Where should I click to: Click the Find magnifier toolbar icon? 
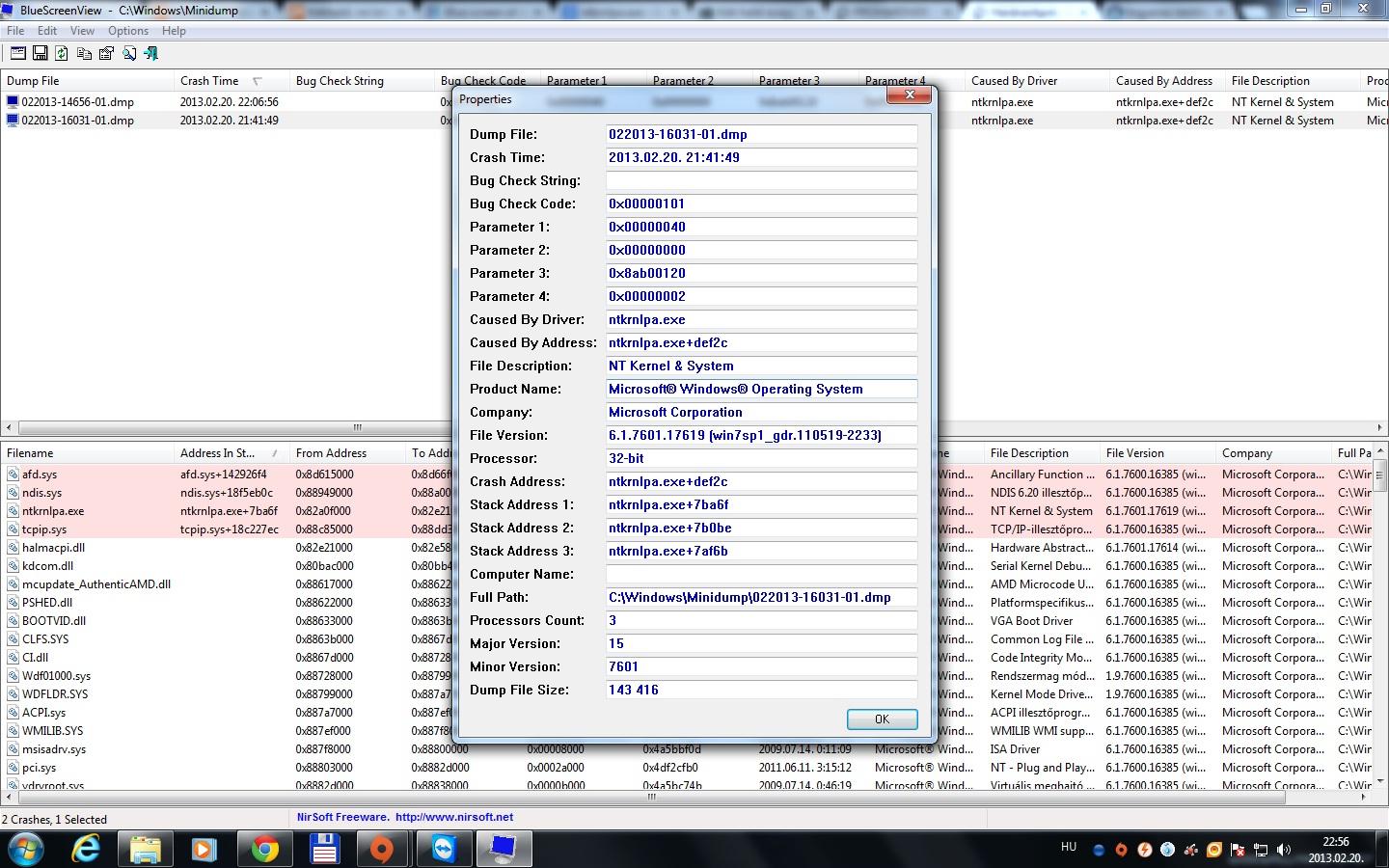click(x=128, y=54)
